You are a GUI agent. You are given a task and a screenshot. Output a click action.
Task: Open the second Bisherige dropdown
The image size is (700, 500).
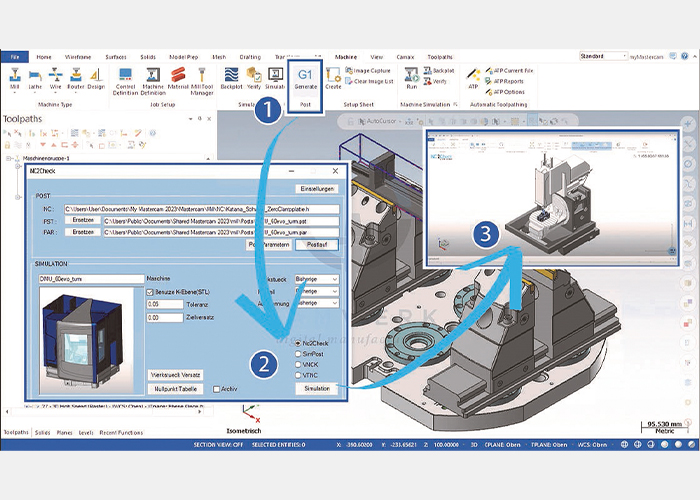pyautogui.click(x=316, y=291)
